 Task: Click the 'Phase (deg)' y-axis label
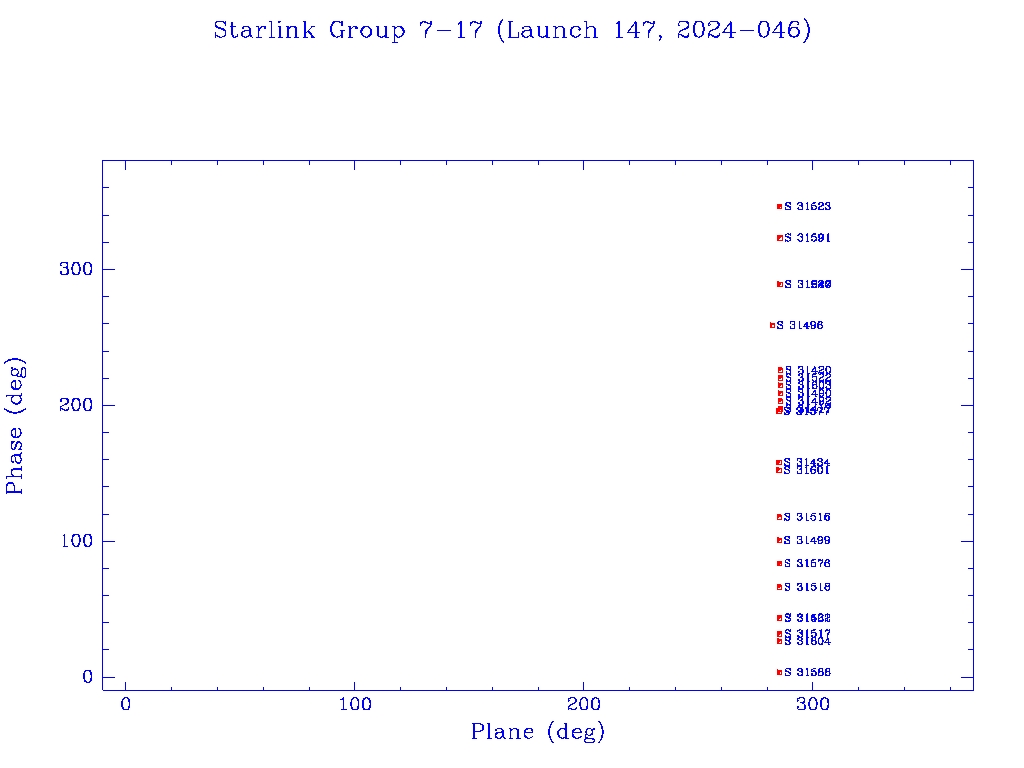14,426
